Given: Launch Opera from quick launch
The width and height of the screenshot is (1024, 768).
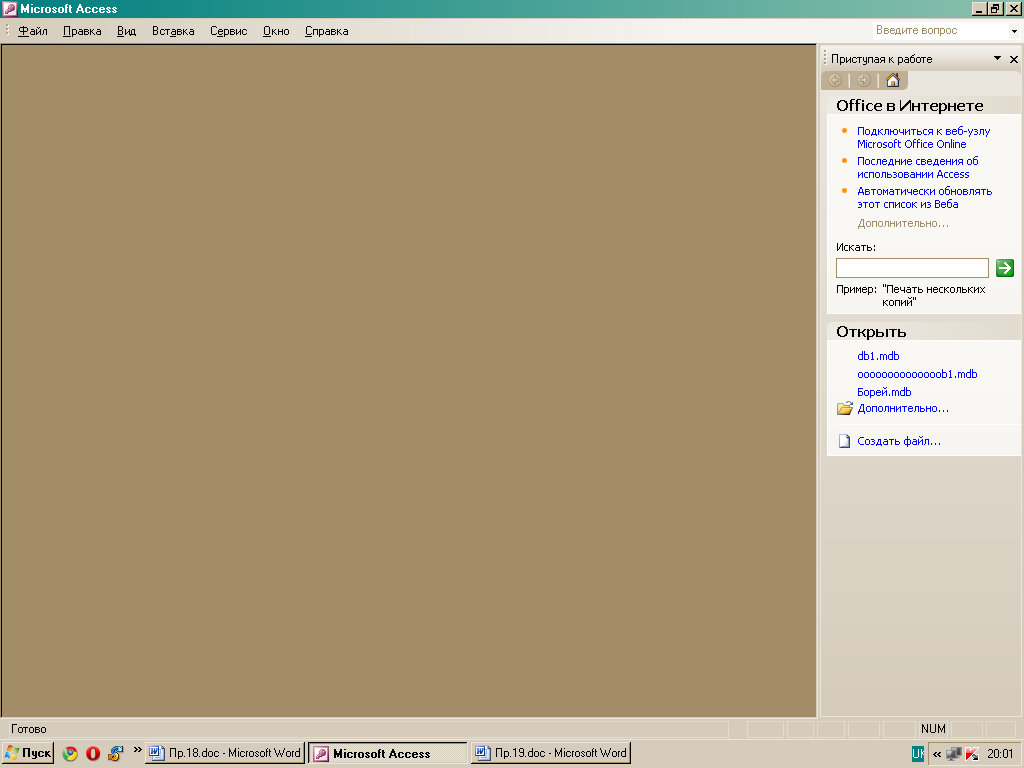Looking at the screenshot, I should pos(93,753).
